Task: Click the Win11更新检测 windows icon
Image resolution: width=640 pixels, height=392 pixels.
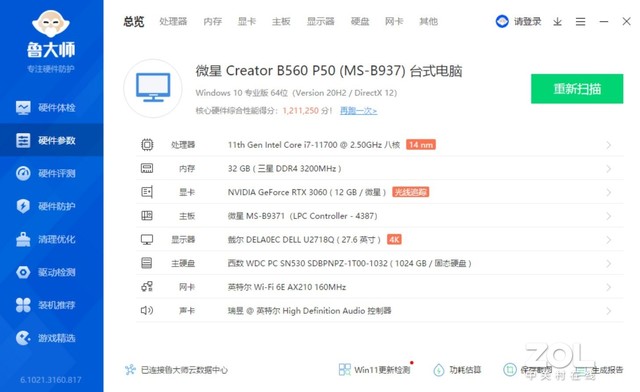Action: click(x=344, y=370)
